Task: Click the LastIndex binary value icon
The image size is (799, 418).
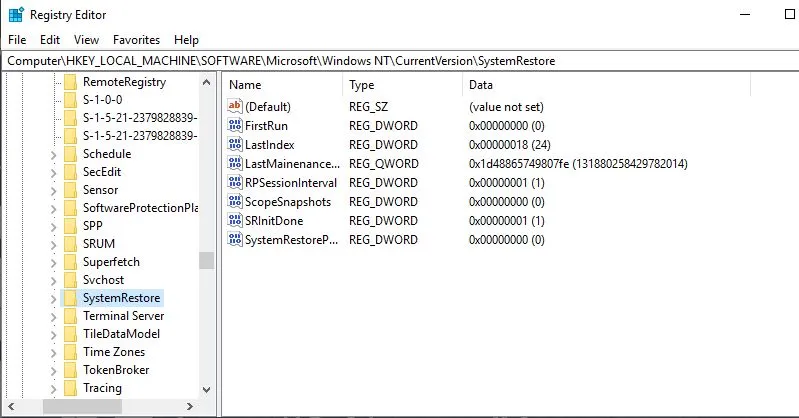Action: [x=236, y=144]
